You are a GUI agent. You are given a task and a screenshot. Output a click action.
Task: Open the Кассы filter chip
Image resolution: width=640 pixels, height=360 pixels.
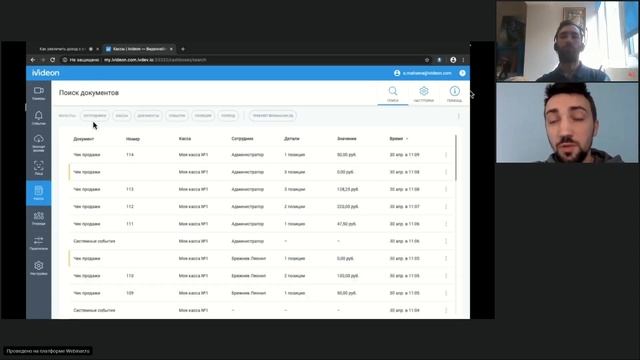[x=122, y=116]
